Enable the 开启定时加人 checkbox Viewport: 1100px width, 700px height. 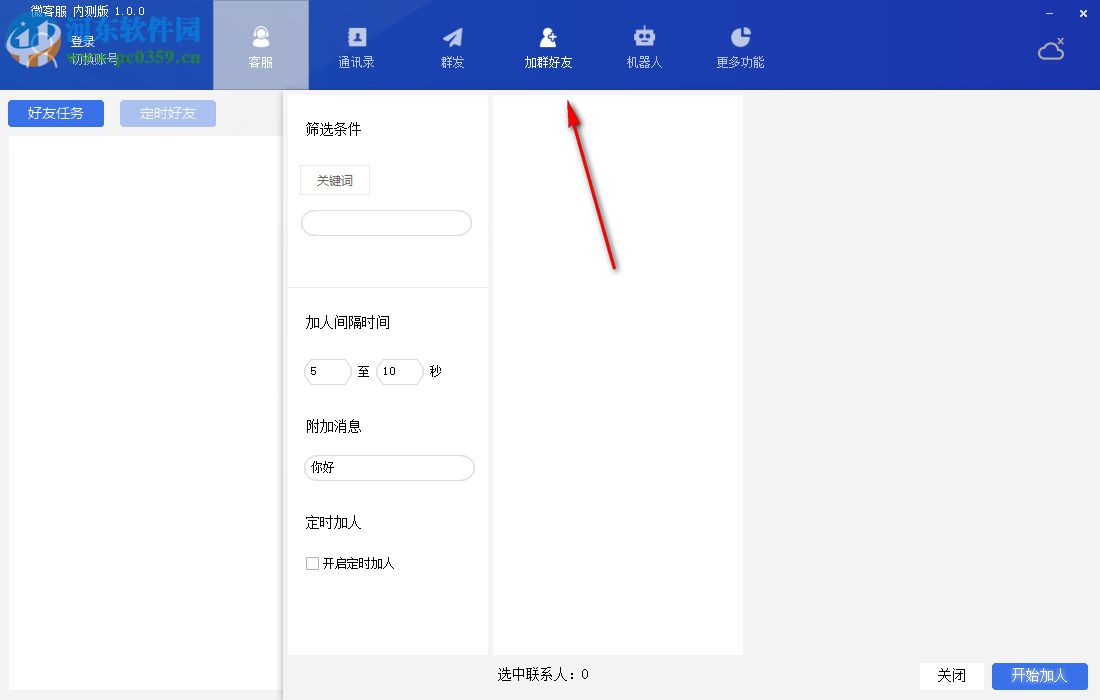[x=312, y=563]
